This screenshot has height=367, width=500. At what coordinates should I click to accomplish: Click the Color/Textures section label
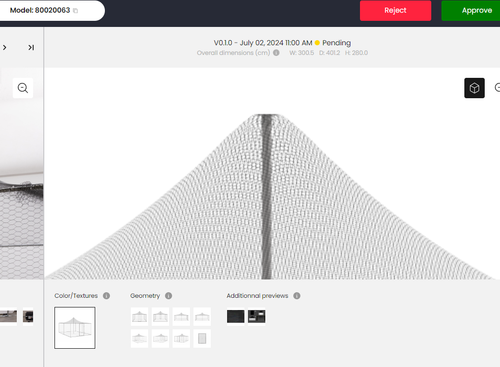click(x=76, y=296)
